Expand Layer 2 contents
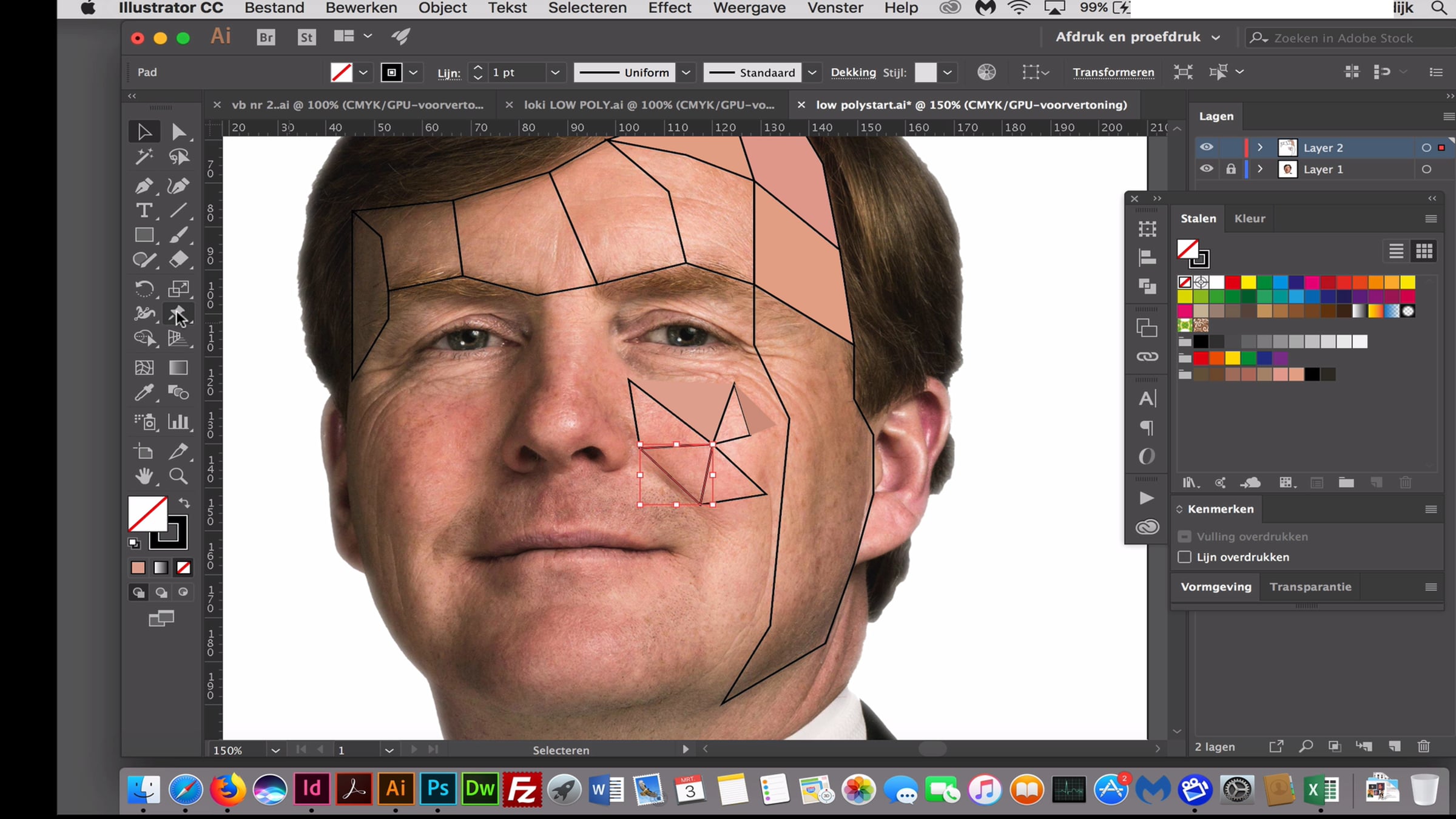This screenshot has width=1456, height=819. pyautogui.click(x=1260, y=147)
